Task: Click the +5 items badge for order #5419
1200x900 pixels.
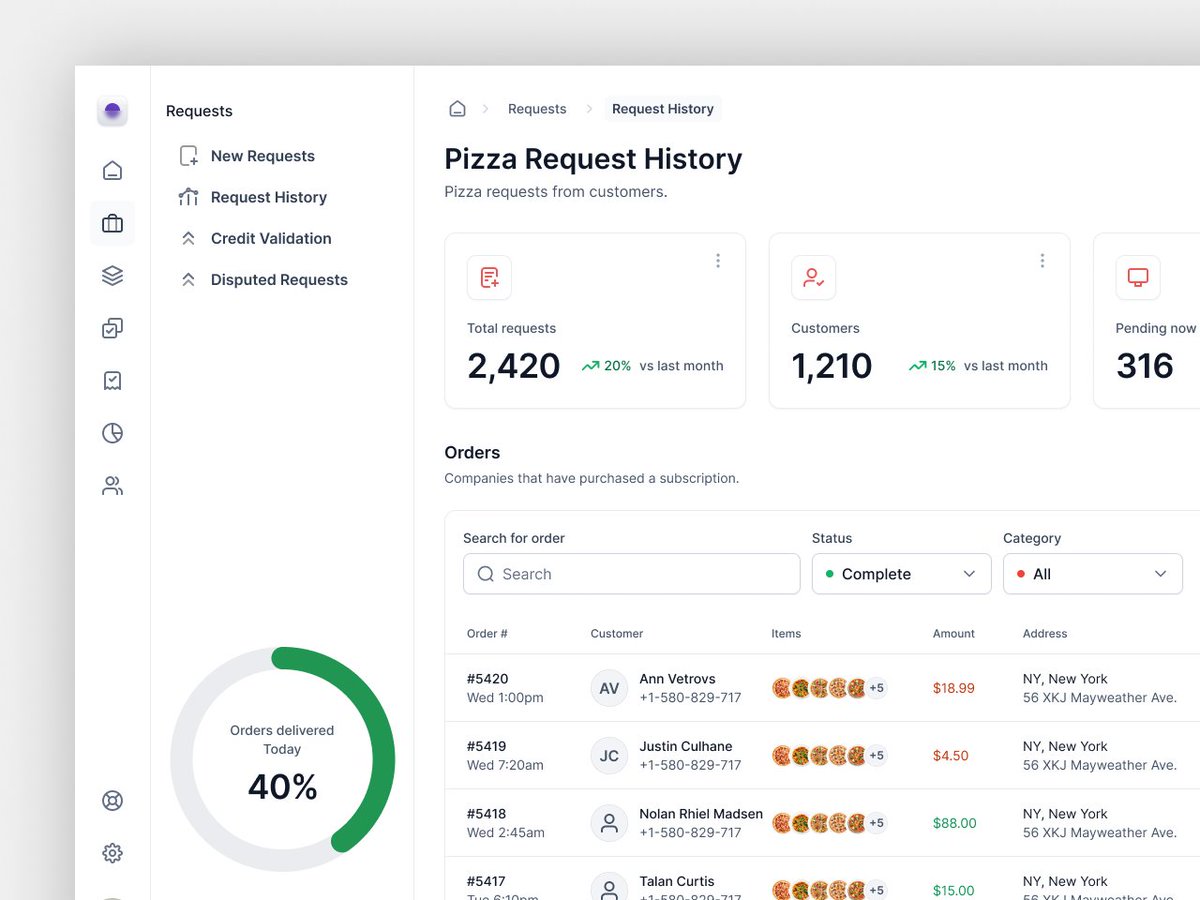Action: [x=876, y=756]
